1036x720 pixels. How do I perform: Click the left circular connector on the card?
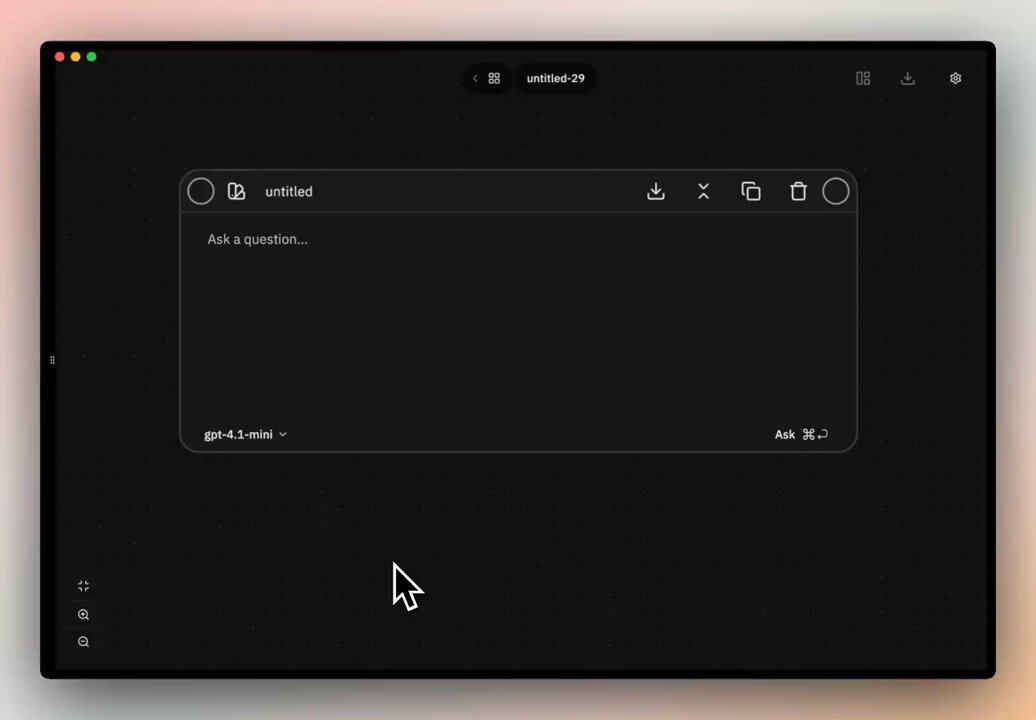tap(201, 191)
